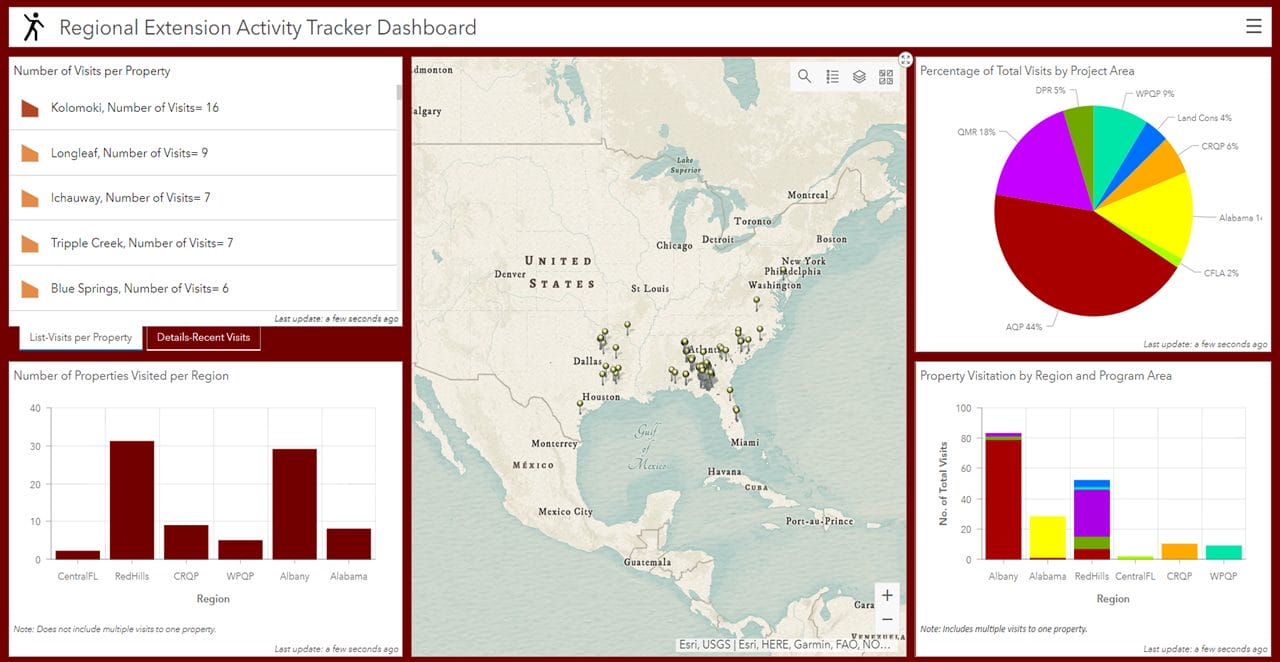Select the Albany stacked bar
The height and width of the screenshot is (662, 1280).
1003,497
